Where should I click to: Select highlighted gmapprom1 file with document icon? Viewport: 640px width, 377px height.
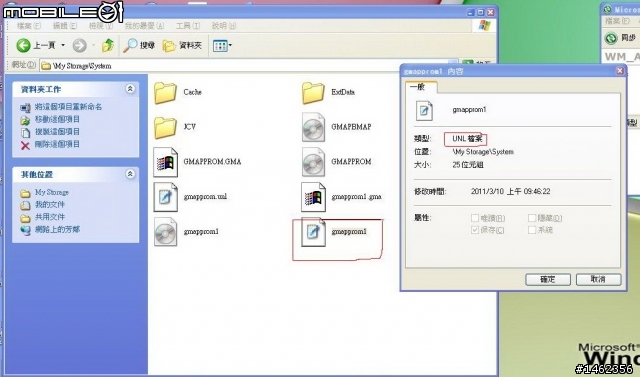(313, 232)
